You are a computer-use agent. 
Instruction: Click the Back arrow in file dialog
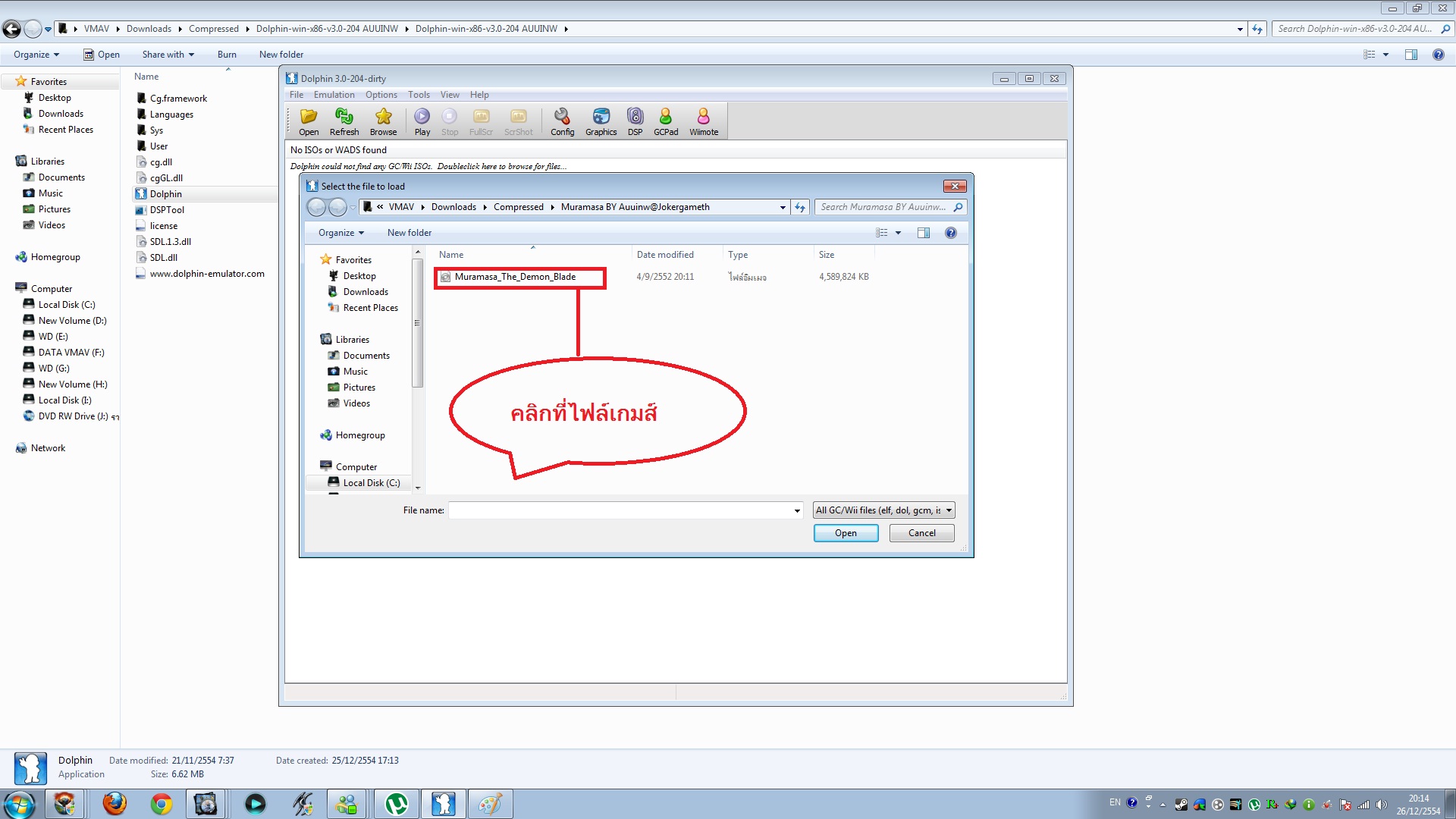coord(316,207)
